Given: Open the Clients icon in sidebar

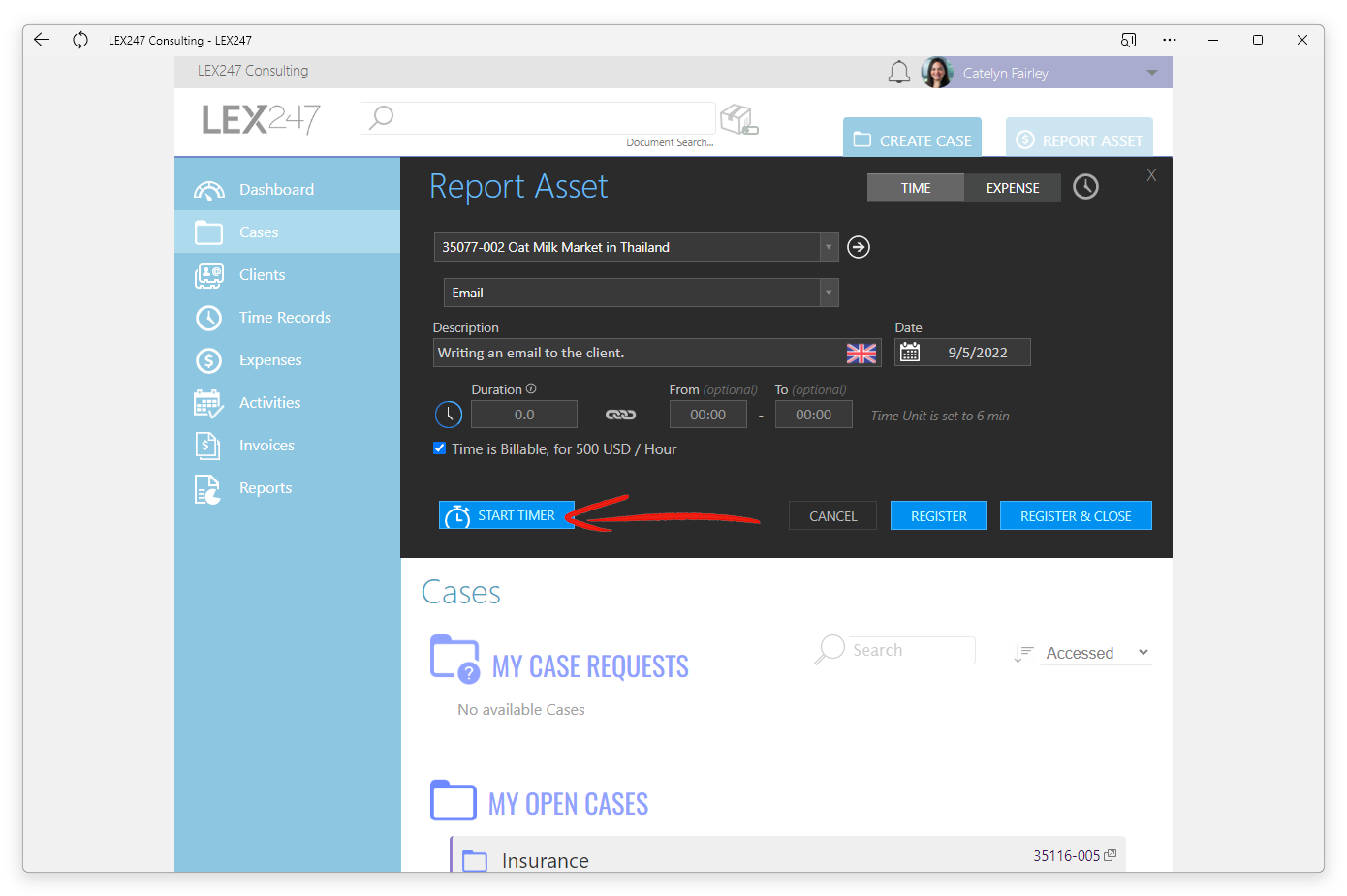Looking at the screenshot, I should [x=209, y=275].
